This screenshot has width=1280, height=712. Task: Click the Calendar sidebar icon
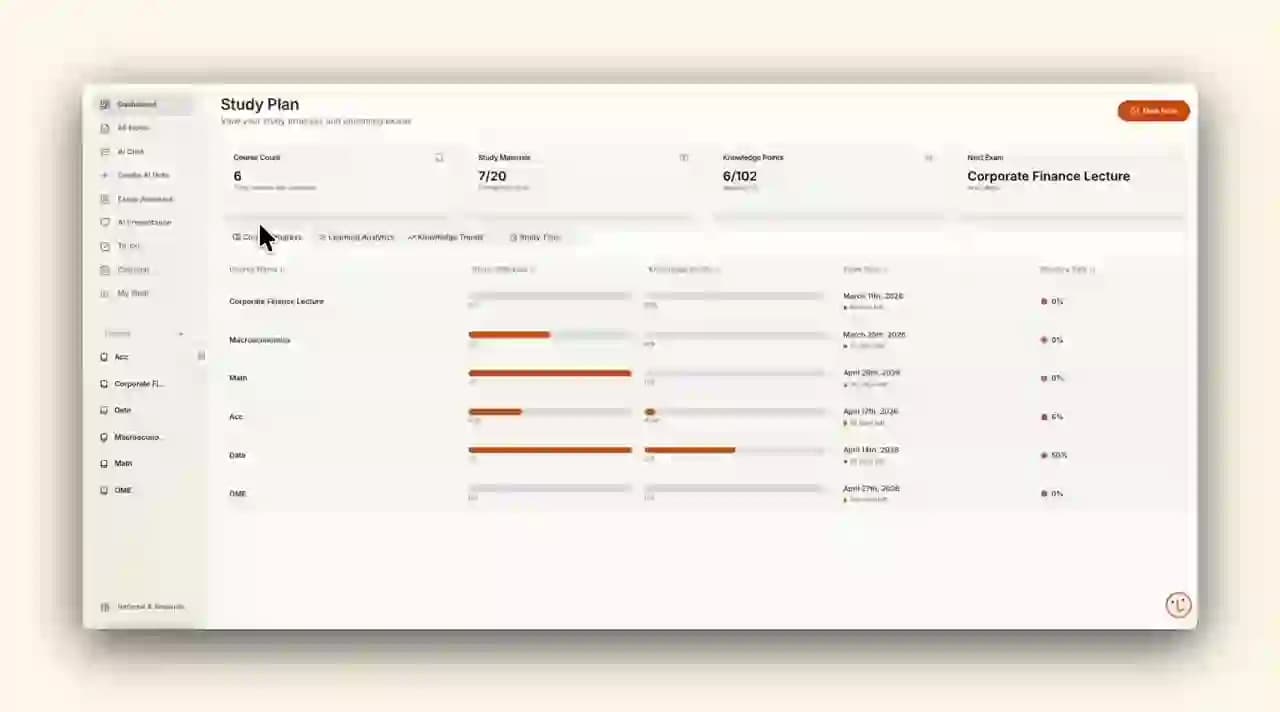105,270
